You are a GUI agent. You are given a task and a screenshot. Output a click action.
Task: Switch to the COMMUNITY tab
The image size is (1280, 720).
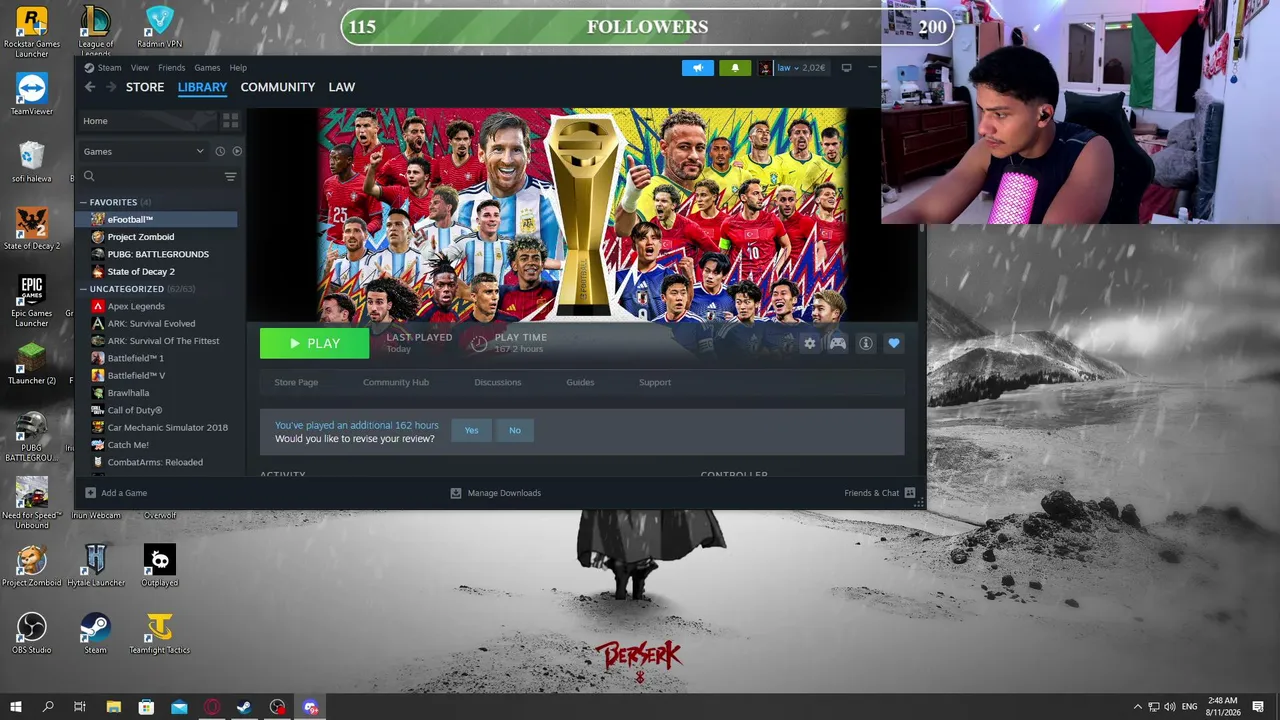[278, 87]
